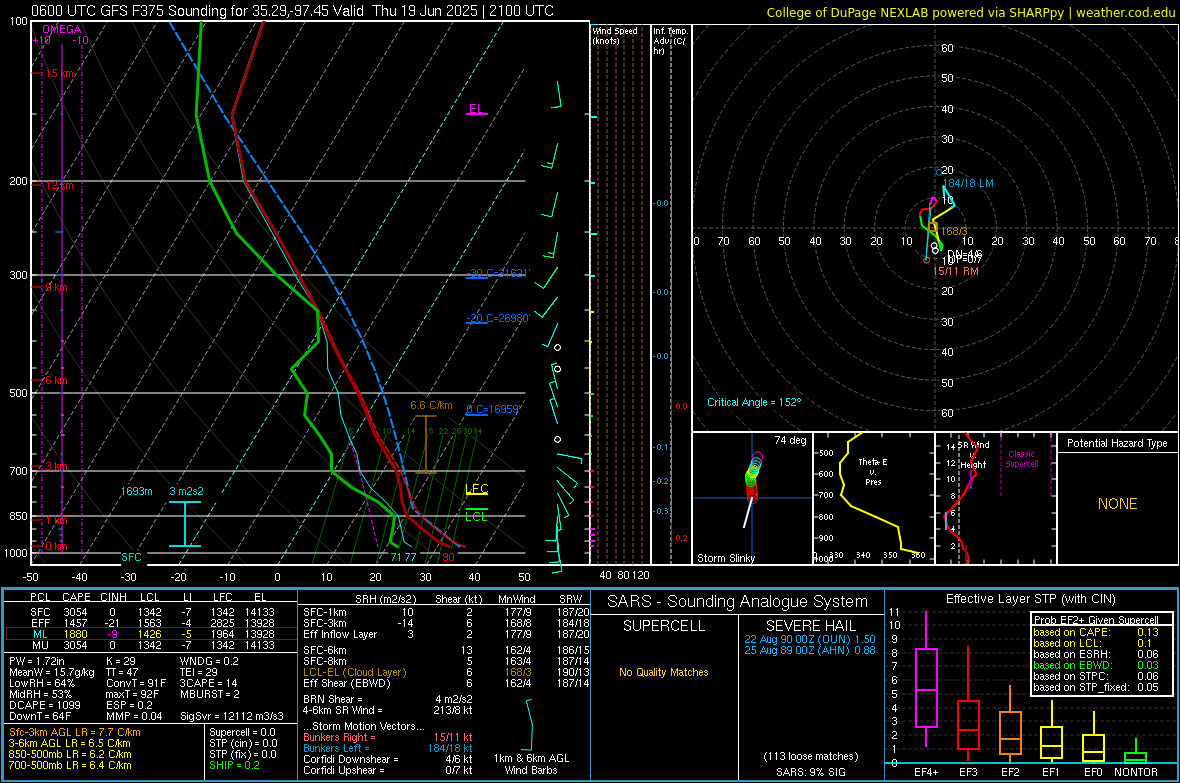
Task: Click the Wind Speed (knots) panel header
Action: pos(615,35)
